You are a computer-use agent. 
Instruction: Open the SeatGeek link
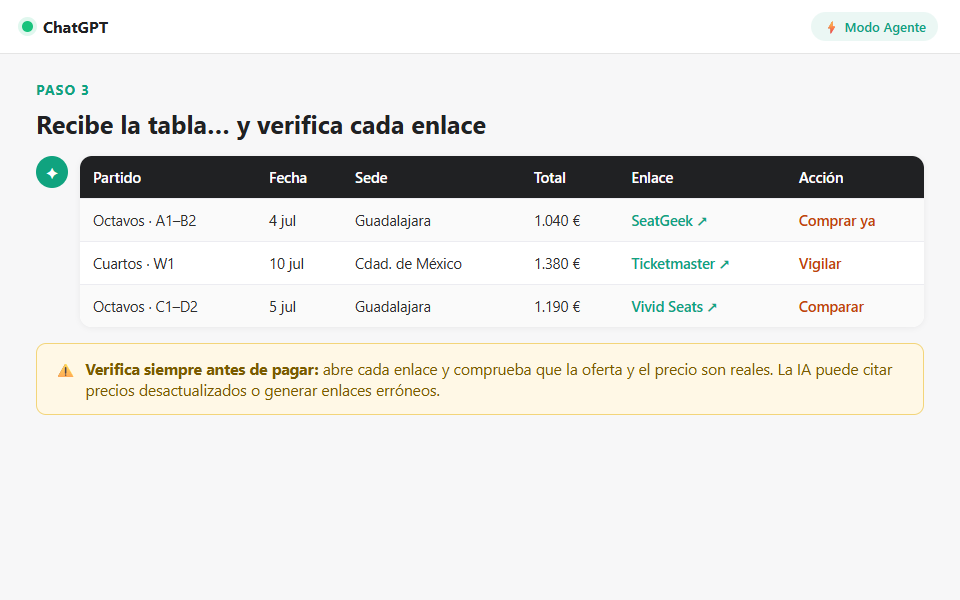pos(669,221)
